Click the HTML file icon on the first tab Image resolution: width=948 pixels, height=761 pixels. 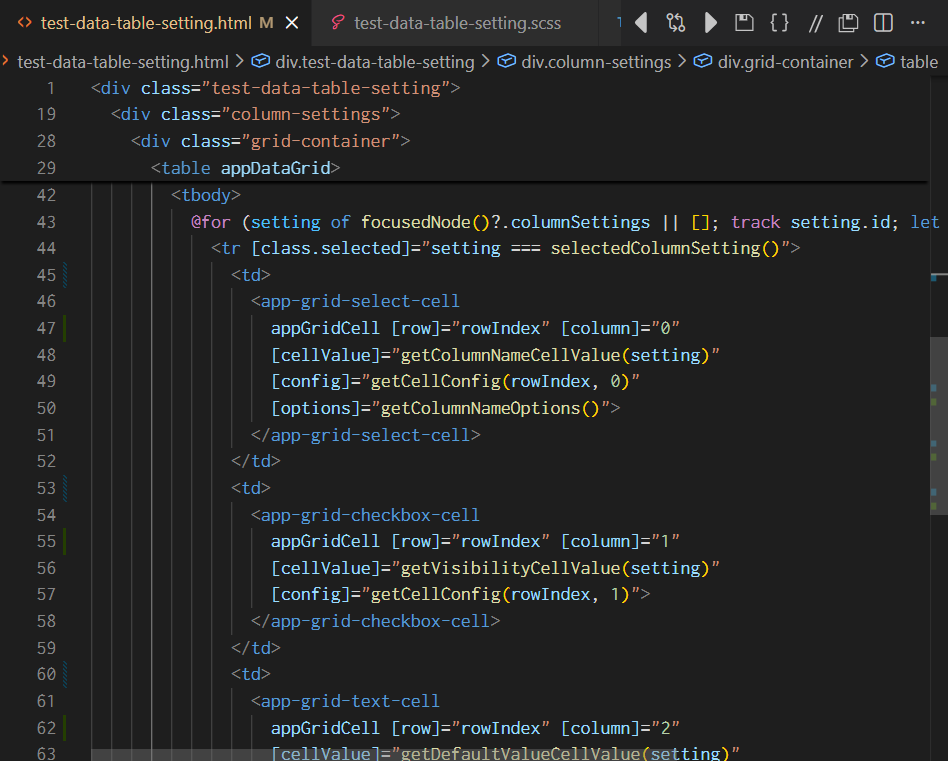(25, 23)
